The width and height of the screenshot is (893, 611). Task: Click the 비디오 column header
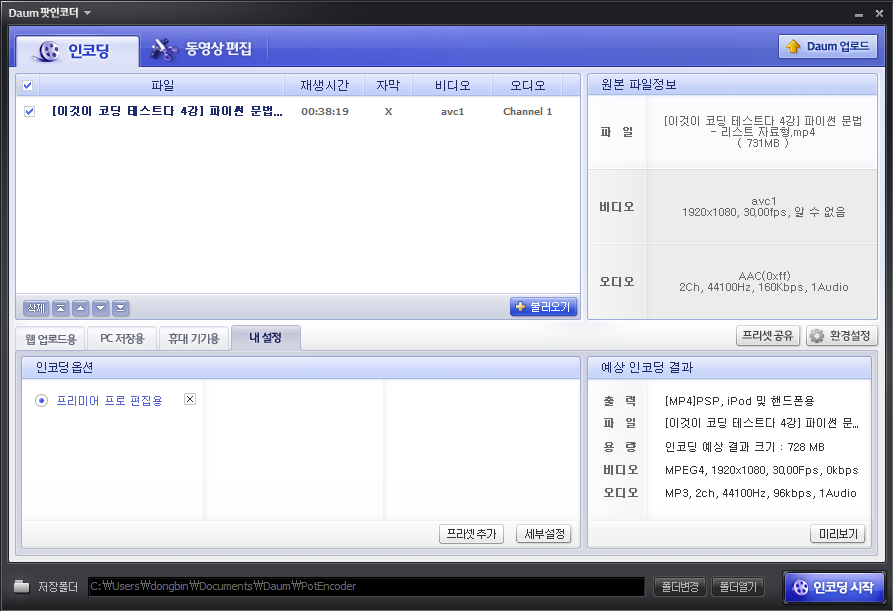pyautogui.click(x=452, y=85)
